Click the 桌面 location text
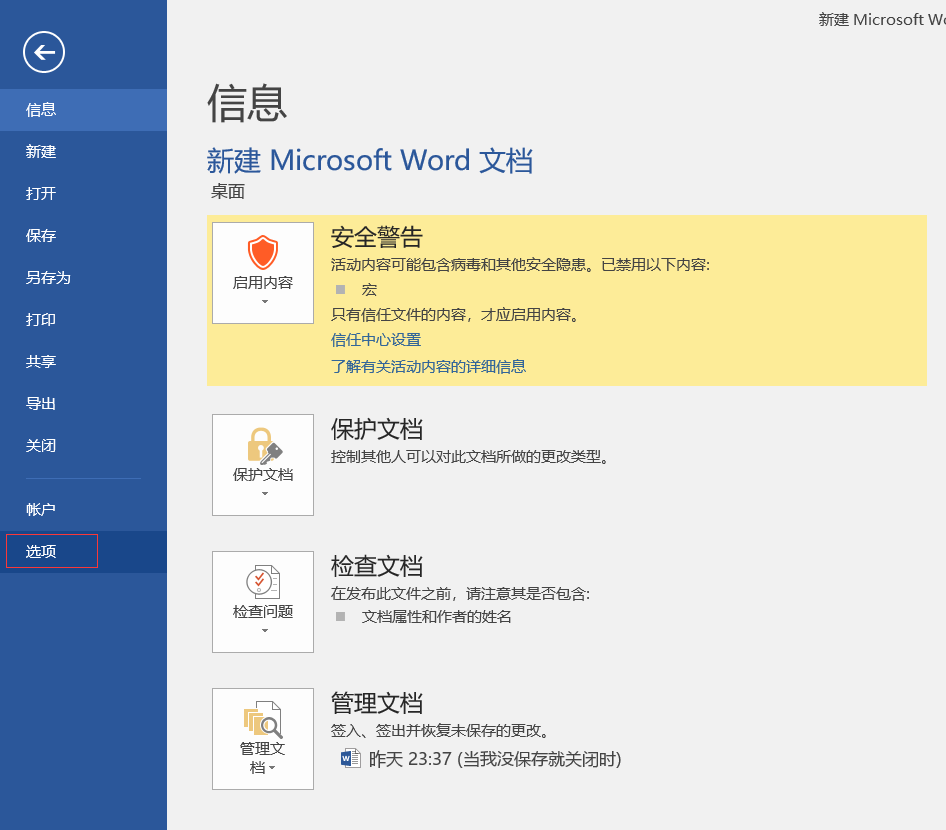The height and width of the screenshot is (830, 946). pos(227,192)
